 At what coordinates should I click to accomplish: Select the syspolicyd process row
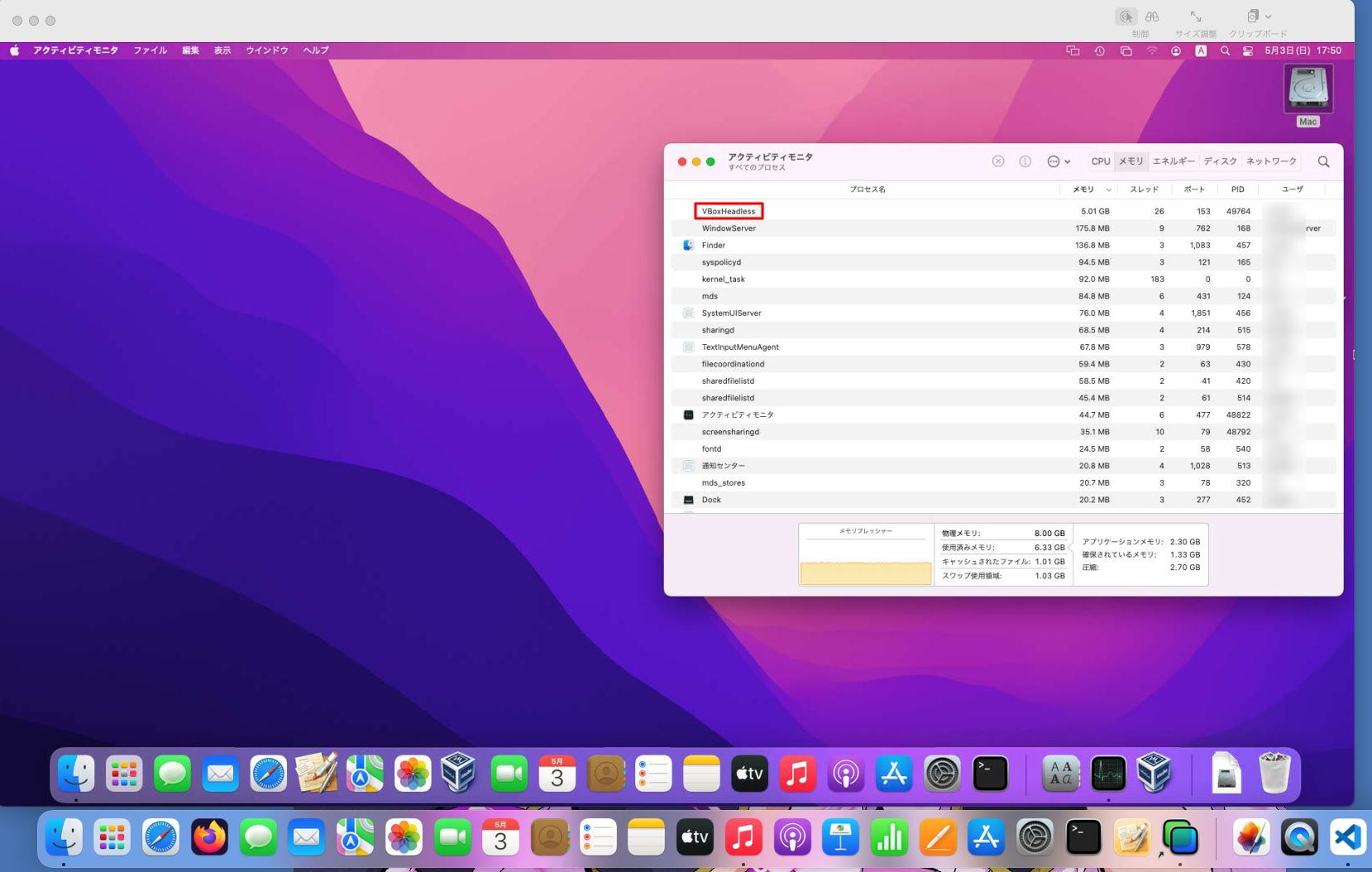[x=1003, y=262]
